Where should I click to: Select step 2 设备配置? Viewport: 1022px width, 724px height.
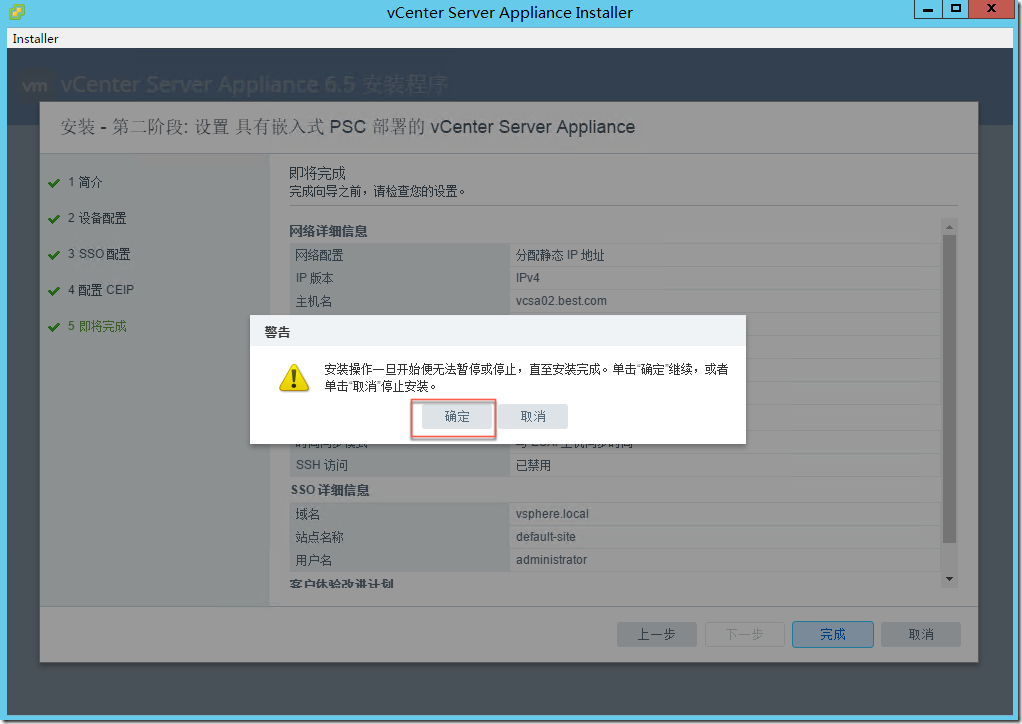tap(96, 218)
